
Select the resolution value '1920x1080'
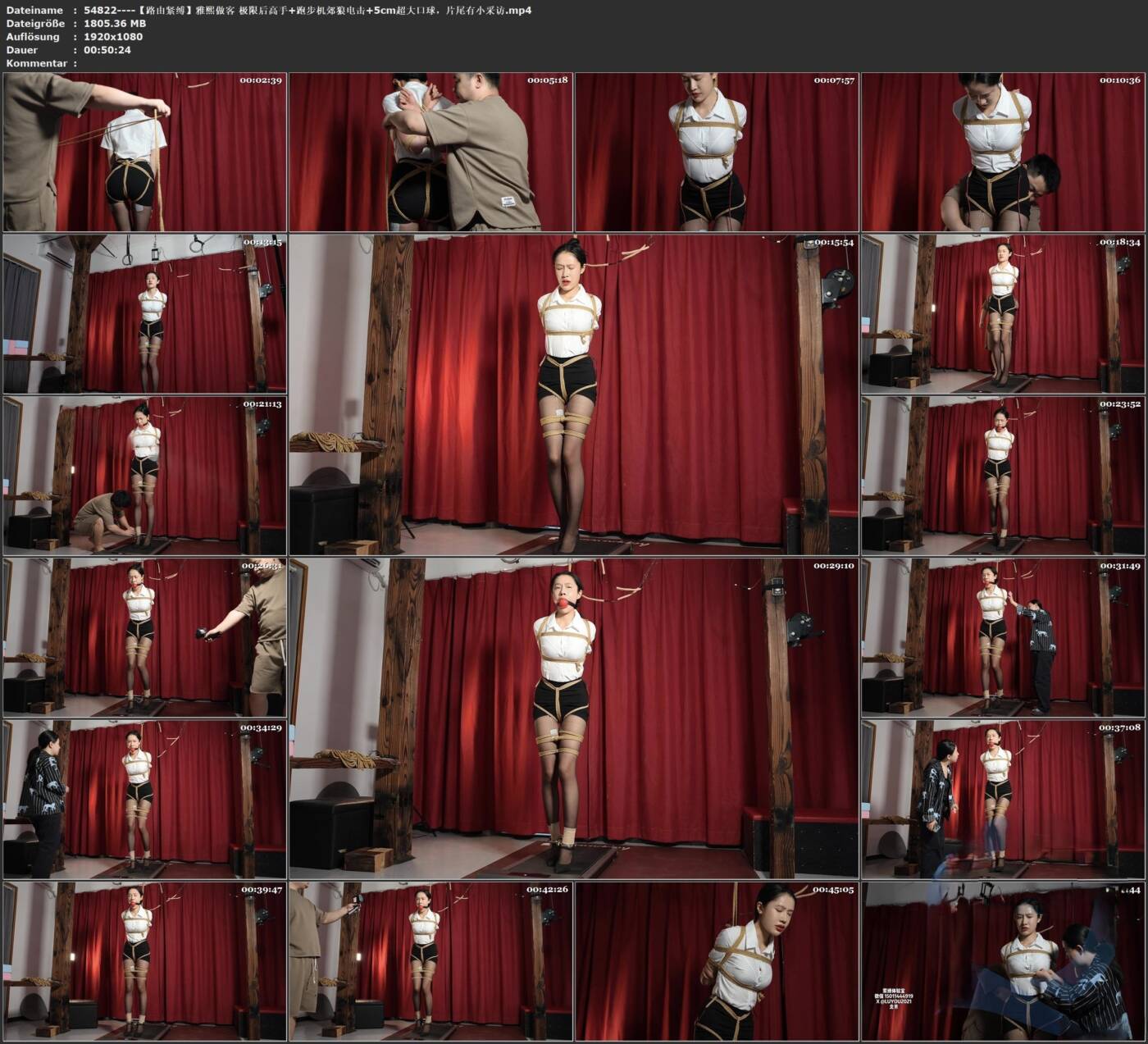(x=113, y=37)
